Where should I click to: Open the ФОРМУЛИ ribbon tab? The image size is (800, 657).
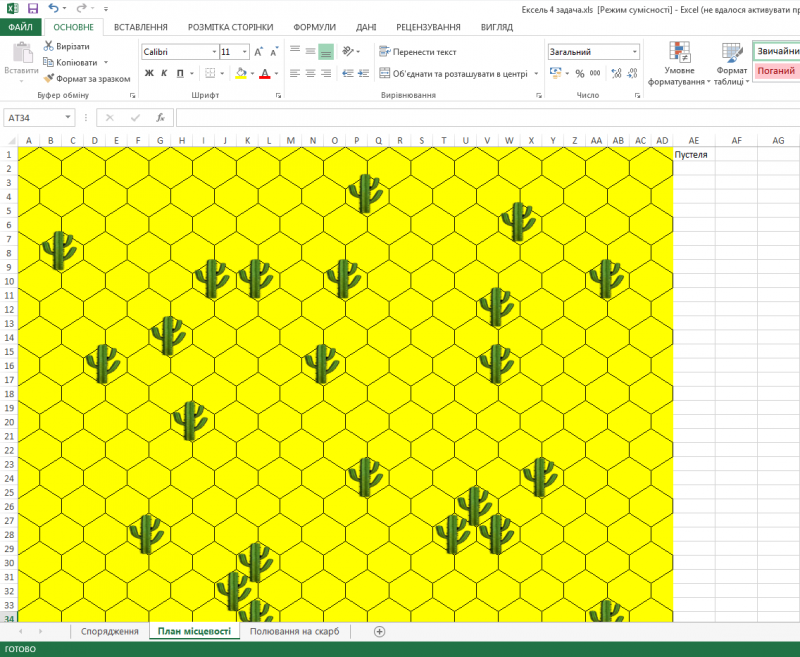[314, 27]
